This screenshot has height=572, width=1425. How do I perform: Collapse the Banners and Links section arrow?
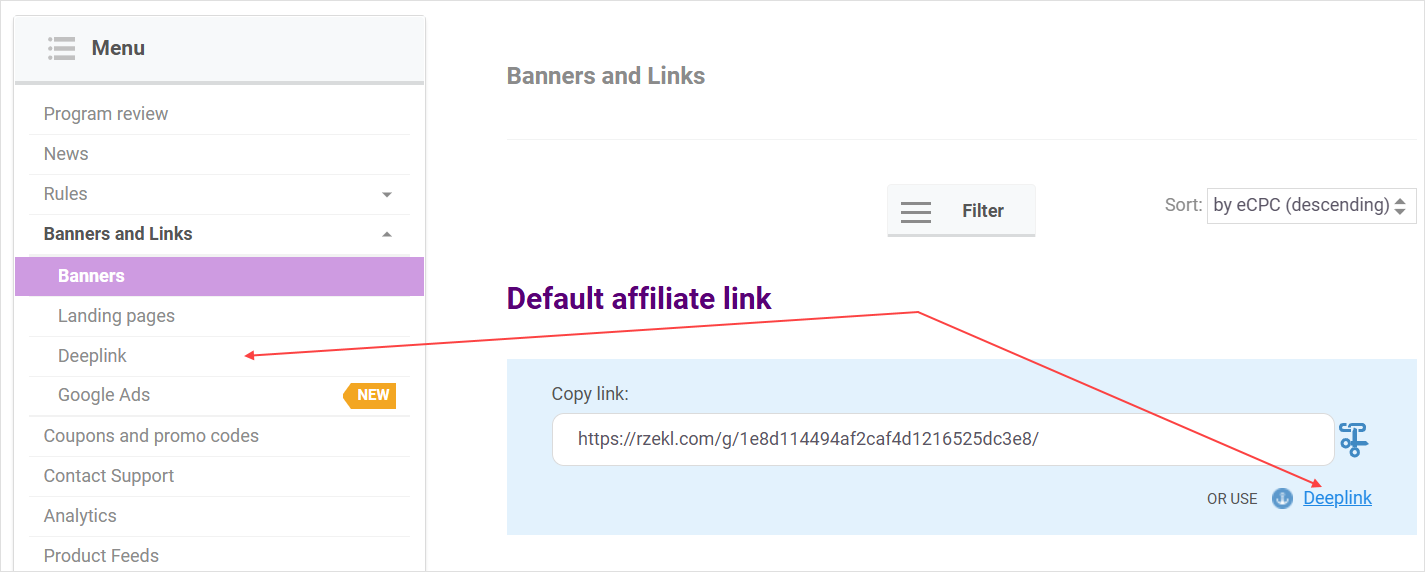[x=387, y=234]
